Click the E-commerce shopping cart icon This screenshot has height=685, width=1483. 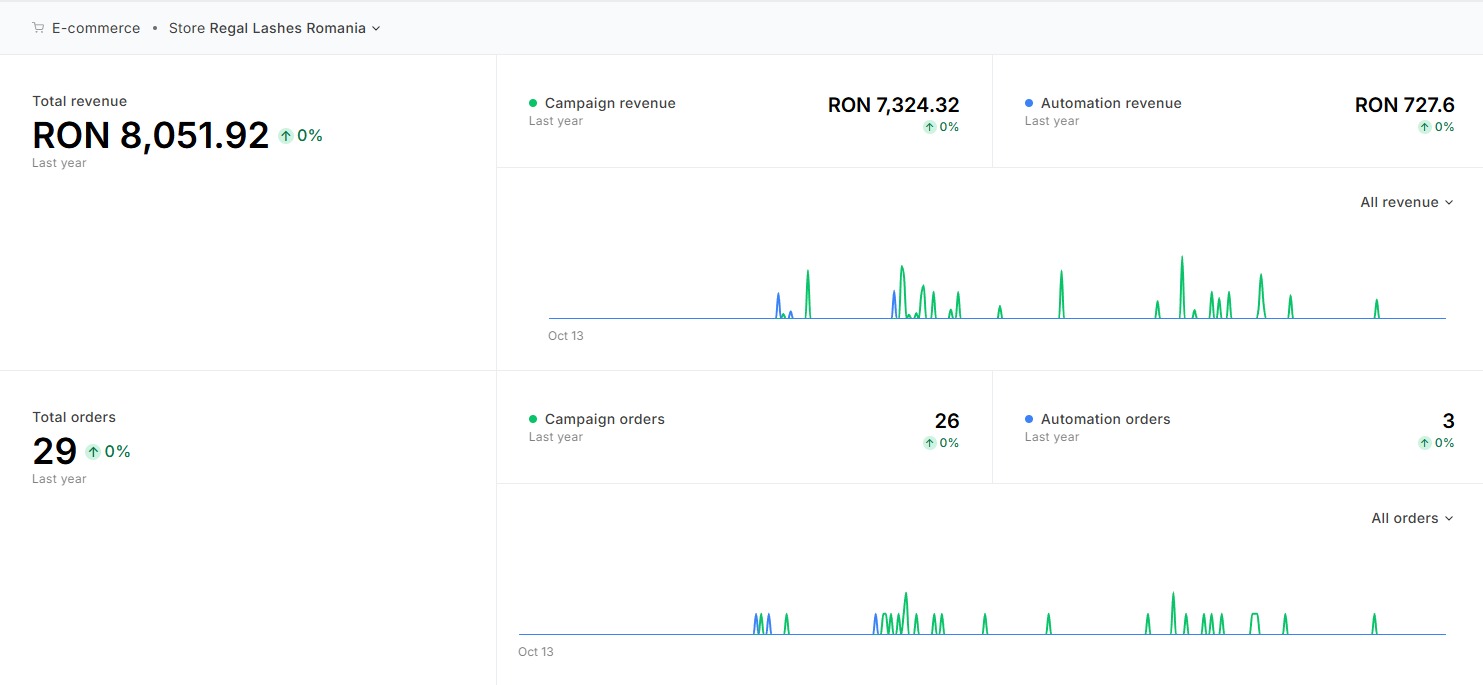(38, 28)
